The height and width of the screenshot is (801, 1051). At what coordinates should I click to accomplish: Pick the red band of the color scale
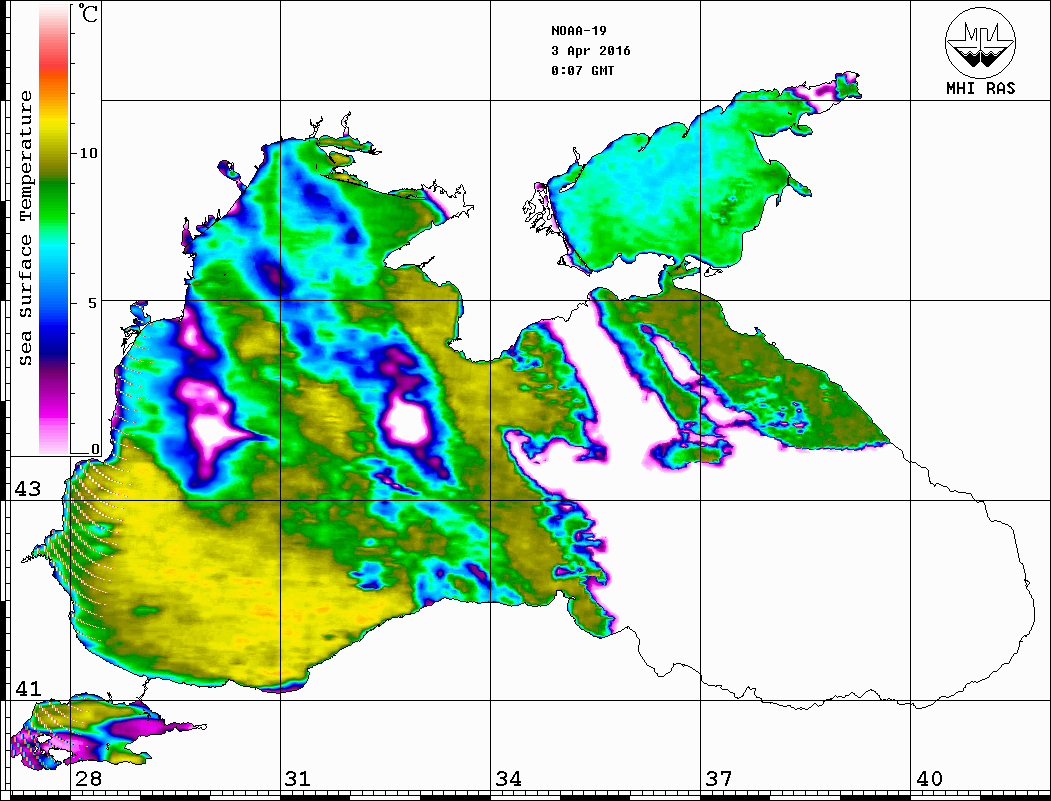tap(54, 62)
